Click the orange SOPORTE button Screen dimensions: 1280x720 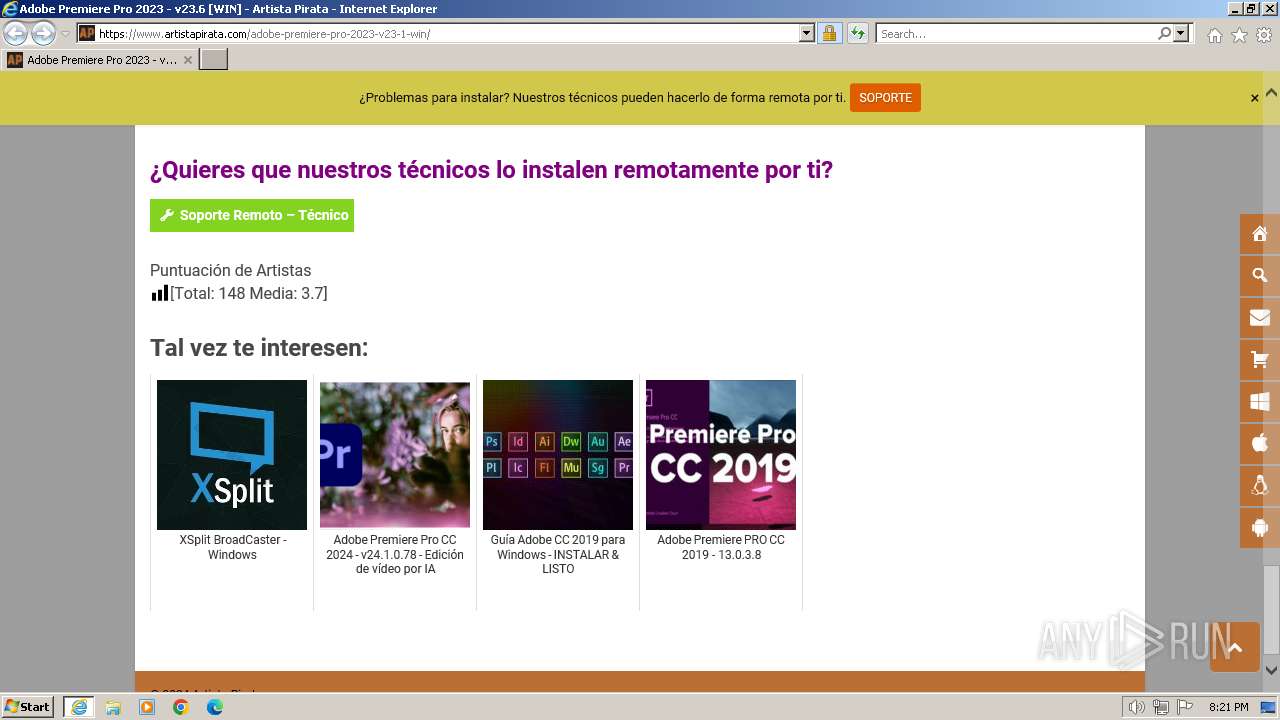click(885, 98)
